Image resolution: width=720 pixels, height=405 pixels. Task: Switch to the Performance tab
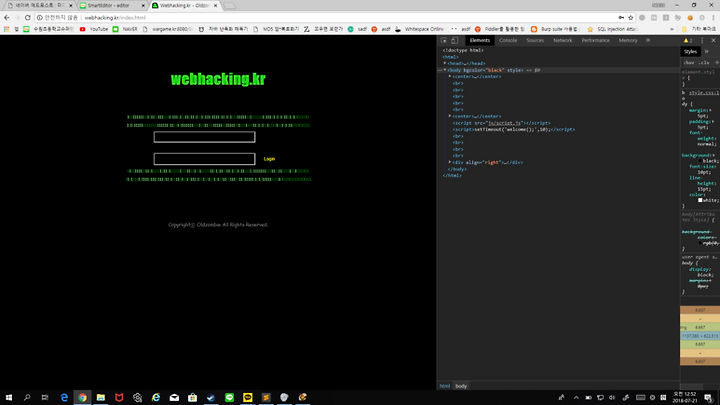click(596, 40)
